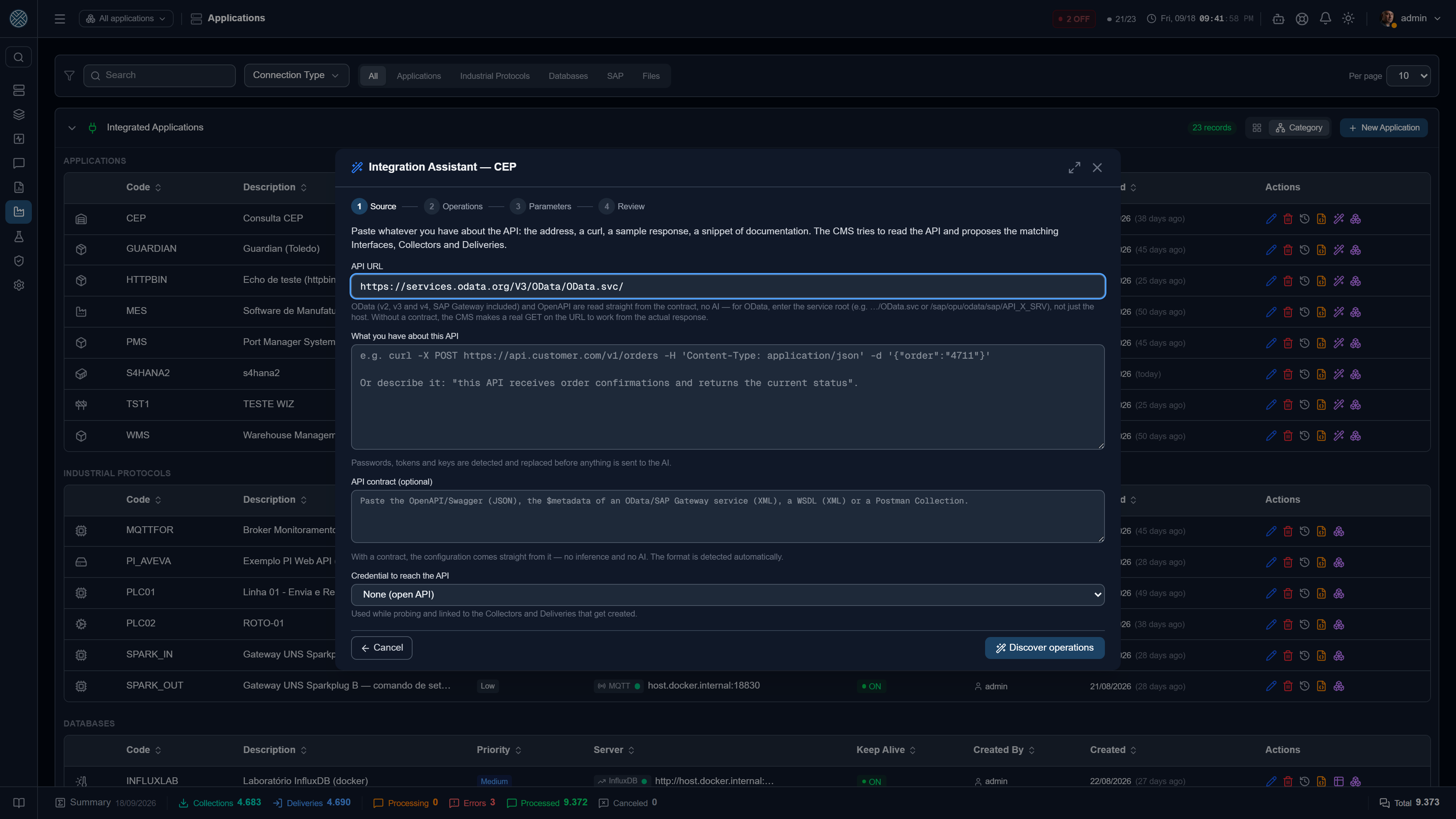
Task: Open the chat message icon in the sidebar
Action: 19,163
